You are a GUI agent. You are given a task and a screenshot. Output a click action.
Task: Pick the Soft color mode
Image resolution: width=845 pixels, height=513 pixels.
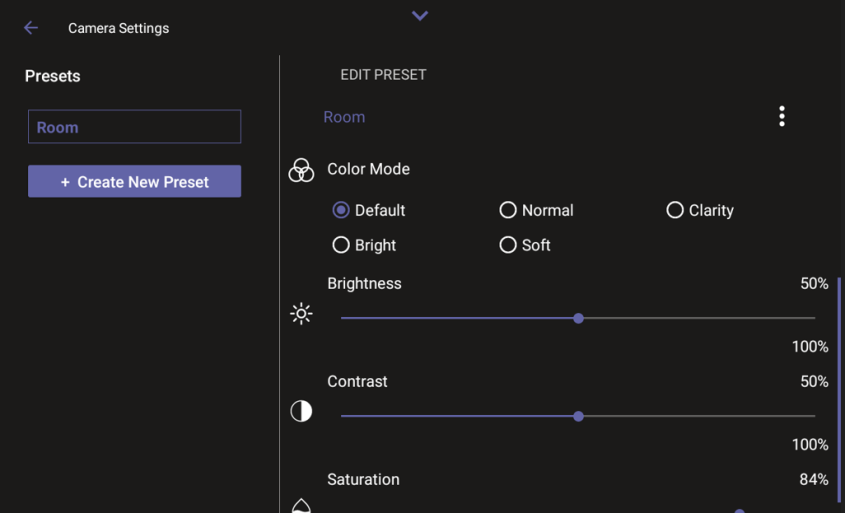coord(508,245)
